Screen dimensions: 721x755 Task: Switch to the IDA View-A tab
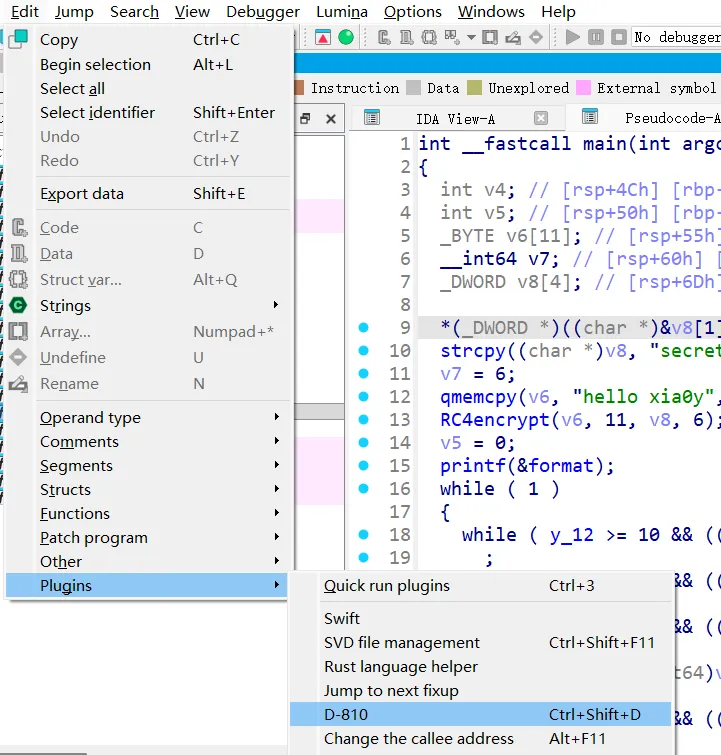click(455, 118)
